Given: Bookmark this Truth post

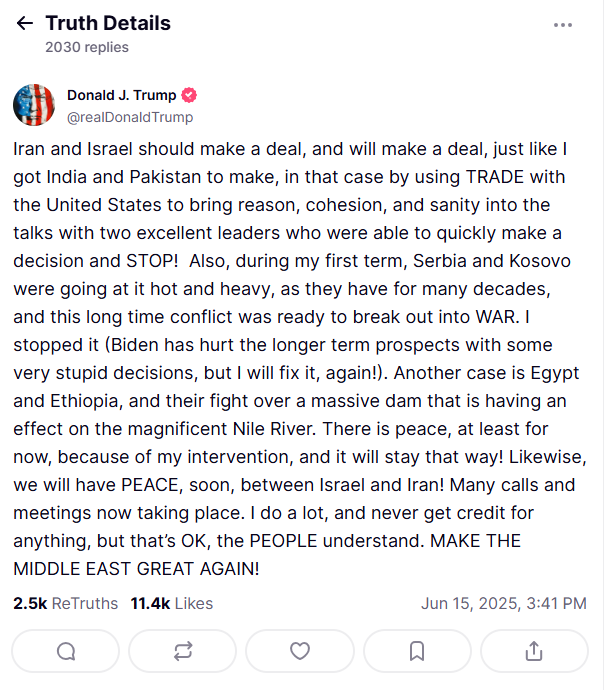Looking at the screenshot, I should point(417,651).
